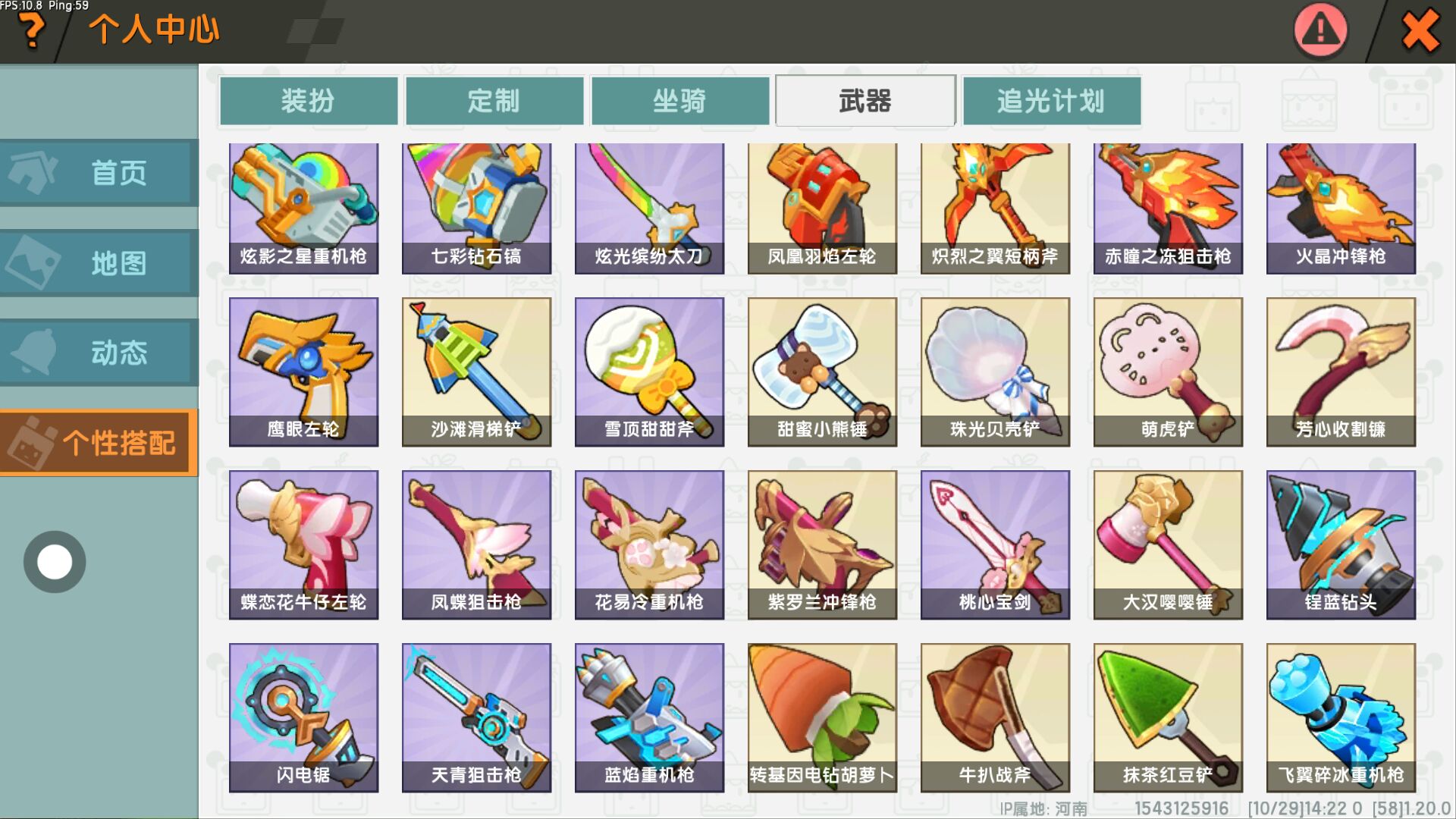Open the 定制 tab
The image size is (1456, 819).
click(494, 100)
